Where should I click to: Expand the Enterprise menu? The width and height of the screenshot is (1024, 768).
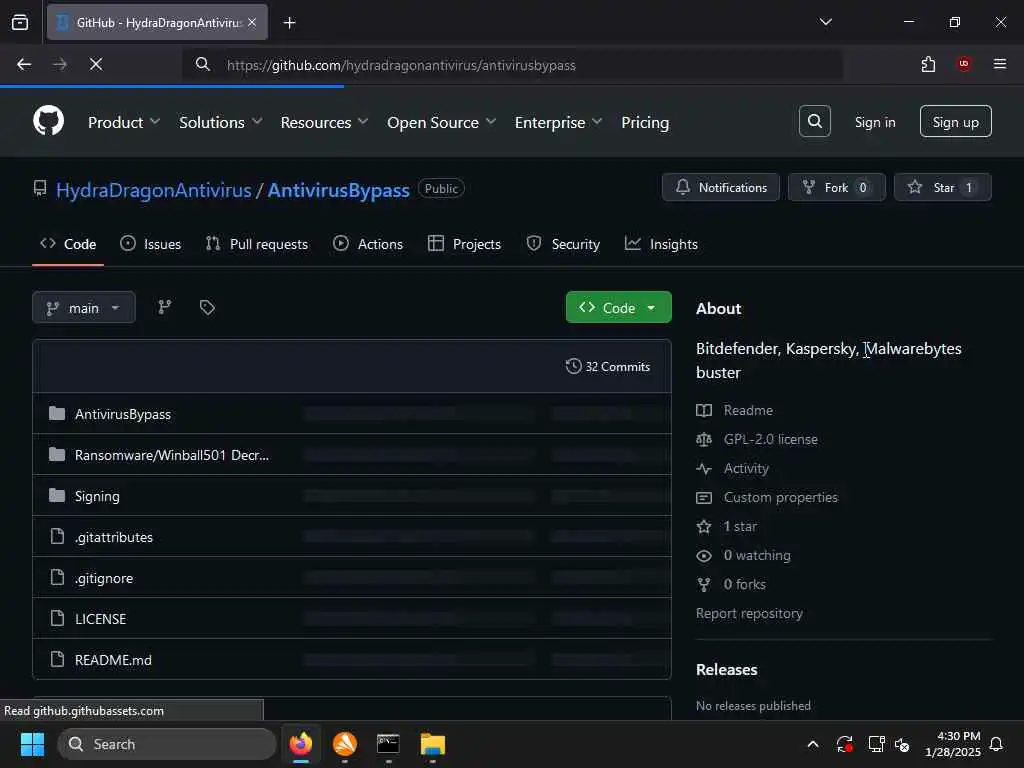(x=558, y=122)
